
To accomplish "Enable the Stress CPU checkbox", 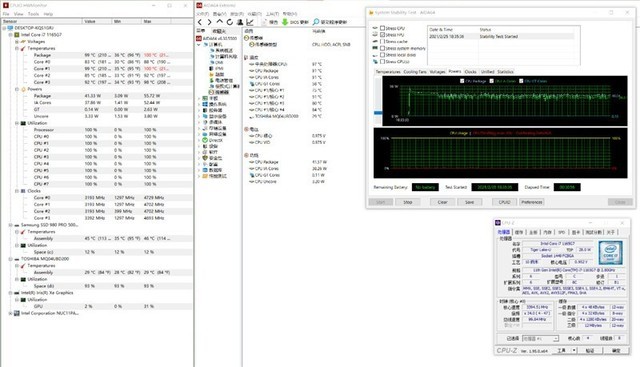I will (382, 28).
